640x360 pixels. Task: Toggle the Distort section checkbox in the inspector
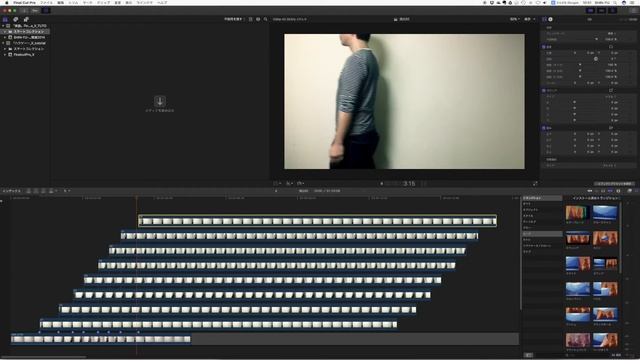coord(544,128)
